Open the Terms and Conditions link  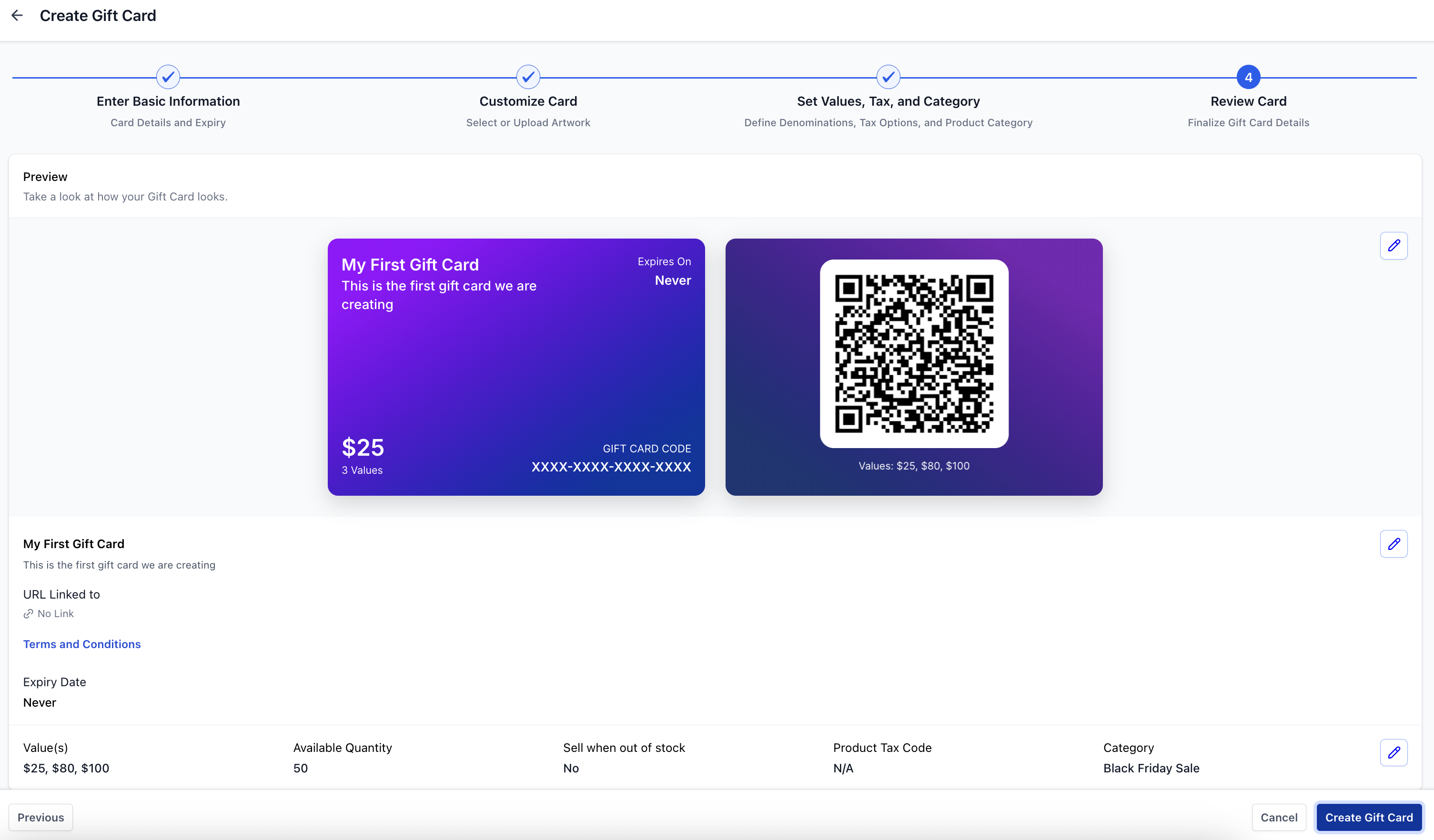pos(82,644)
